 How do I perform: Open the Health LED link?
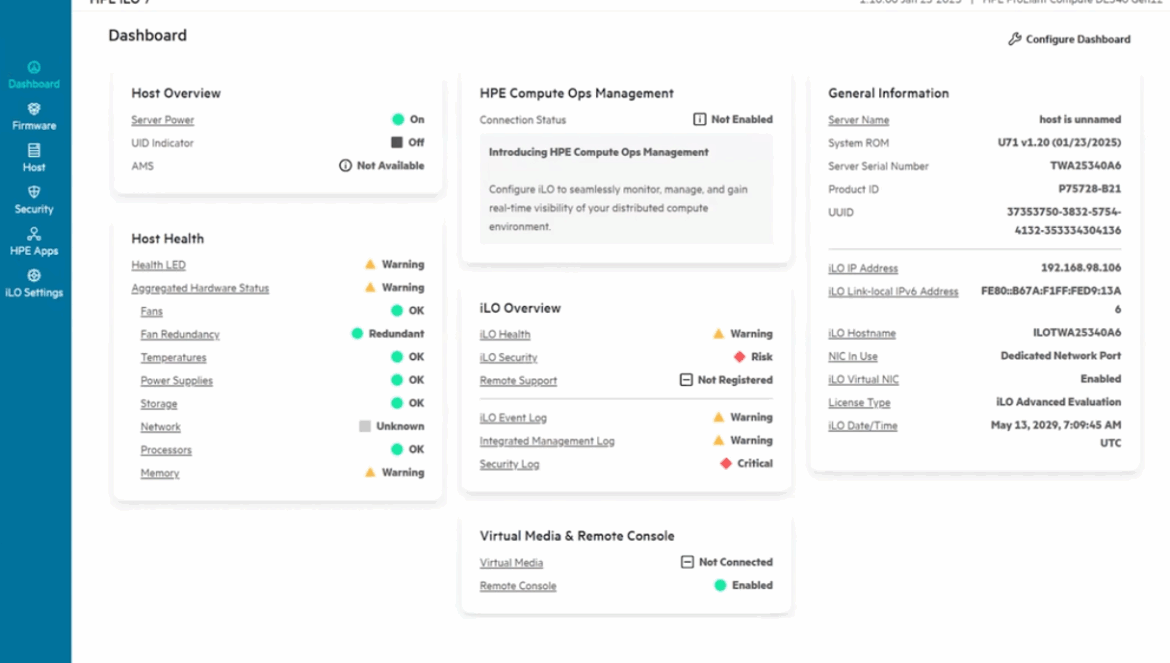[x=158, y=265]
